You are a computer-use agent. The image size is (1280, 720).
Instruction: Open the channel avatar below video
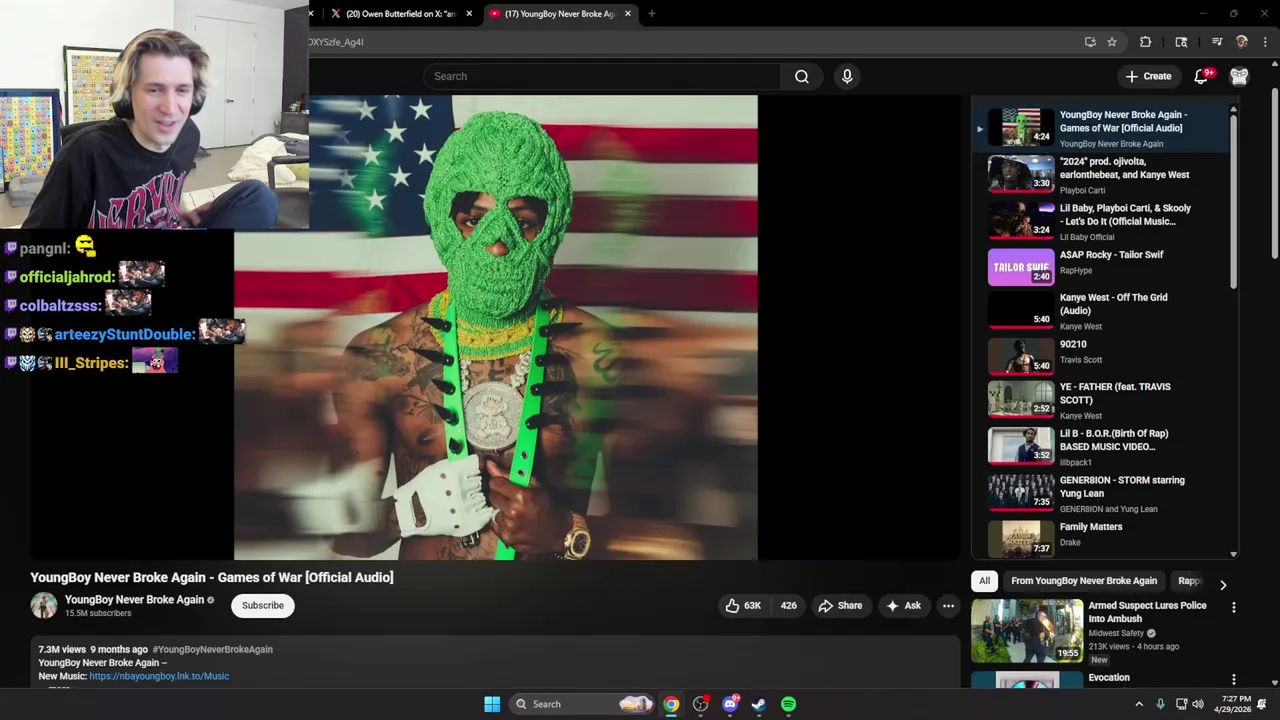[44, 605]
